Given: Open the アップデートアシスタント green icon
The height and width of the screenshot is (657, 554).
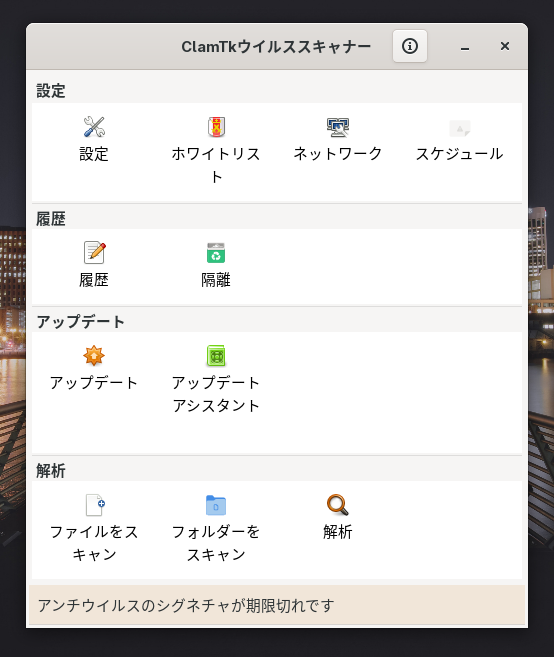Looking at the screenshot, I should tap(216, 355).
